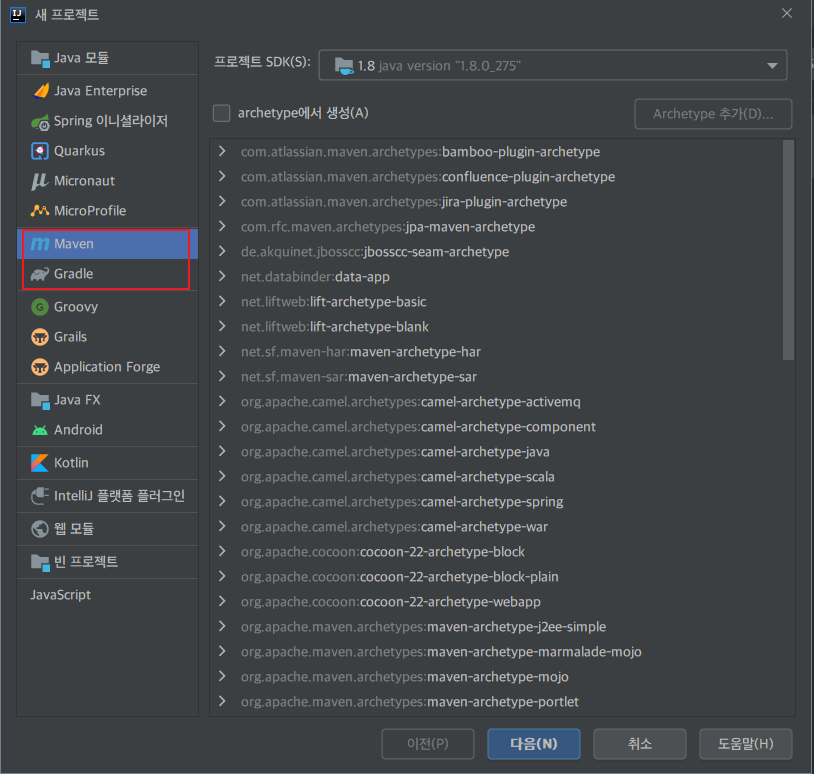Select Quarkus project type label
The width and height of the screenshot is (814, 774).
point(79,151)
